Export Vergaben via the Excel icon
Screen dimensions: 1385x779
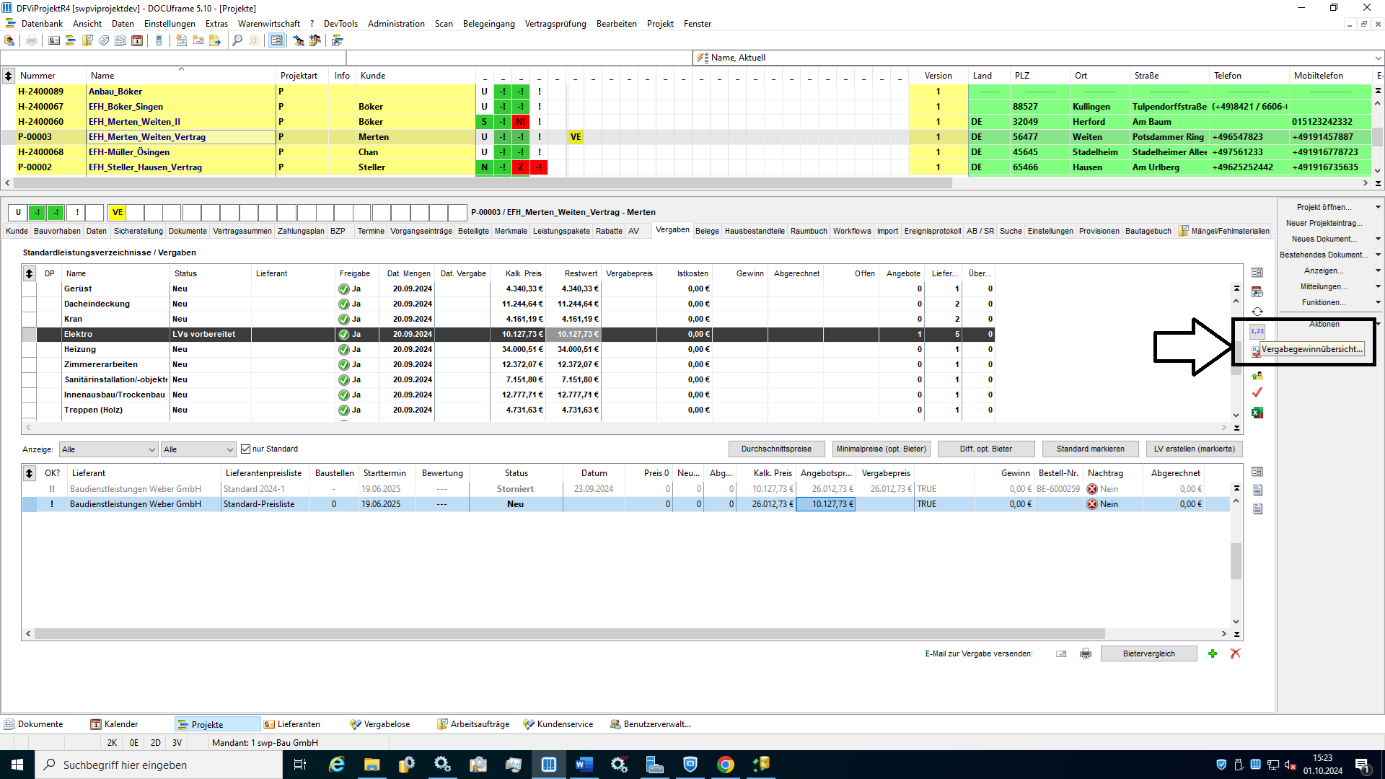pyautogui.click(x=1257, y=412)
